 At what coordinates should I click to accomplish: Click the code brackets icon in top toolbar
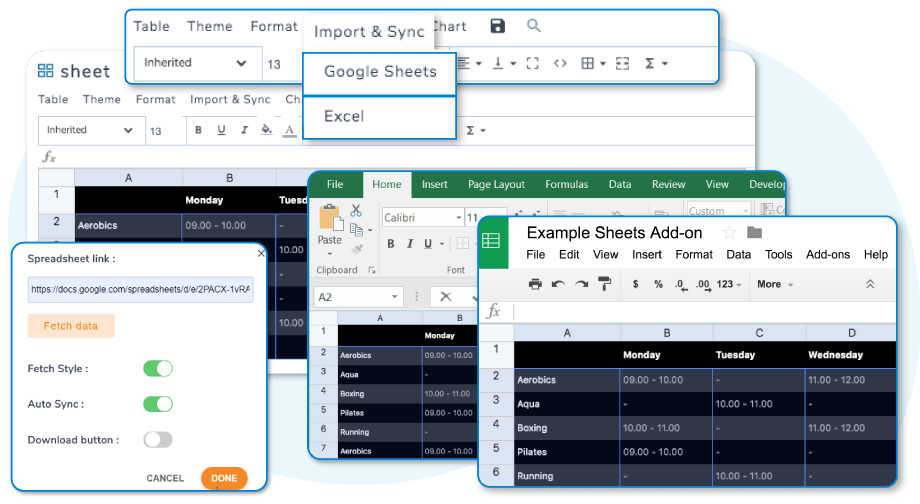tap(560, 63)
